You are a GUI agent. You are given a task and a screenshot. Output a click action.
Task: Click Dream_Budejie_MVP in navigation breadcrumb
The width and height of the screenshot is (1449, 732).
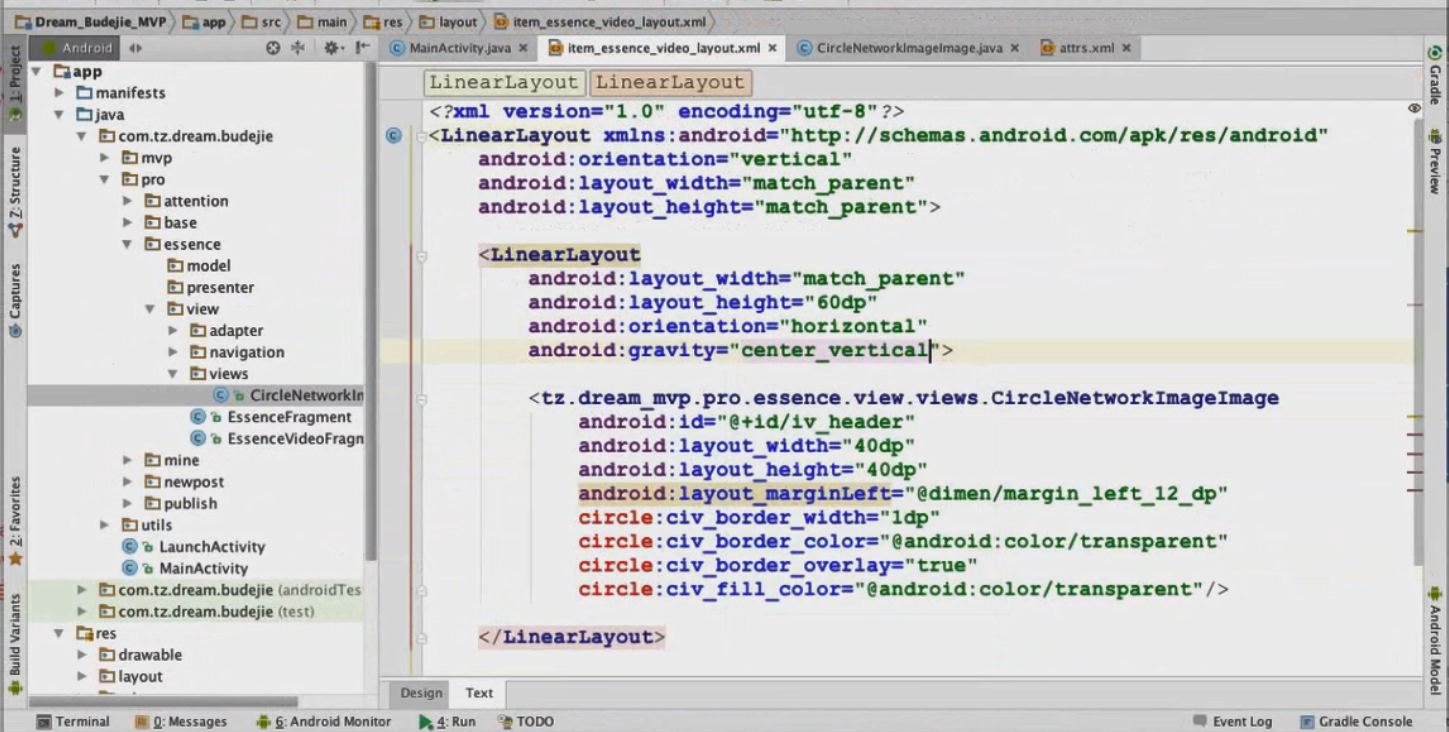[x=92, y=21]
